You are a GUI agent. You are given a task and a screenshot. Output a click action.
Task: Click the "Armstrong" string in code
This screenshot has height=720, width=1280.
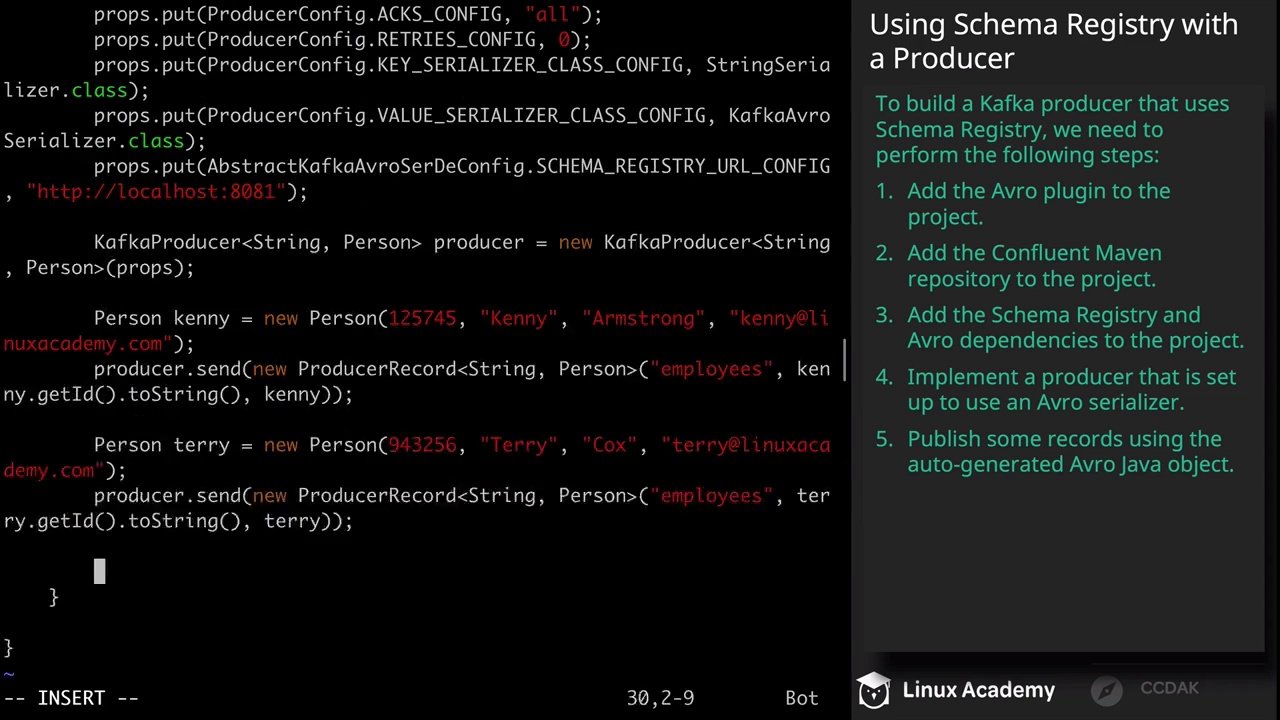point(649,318)
